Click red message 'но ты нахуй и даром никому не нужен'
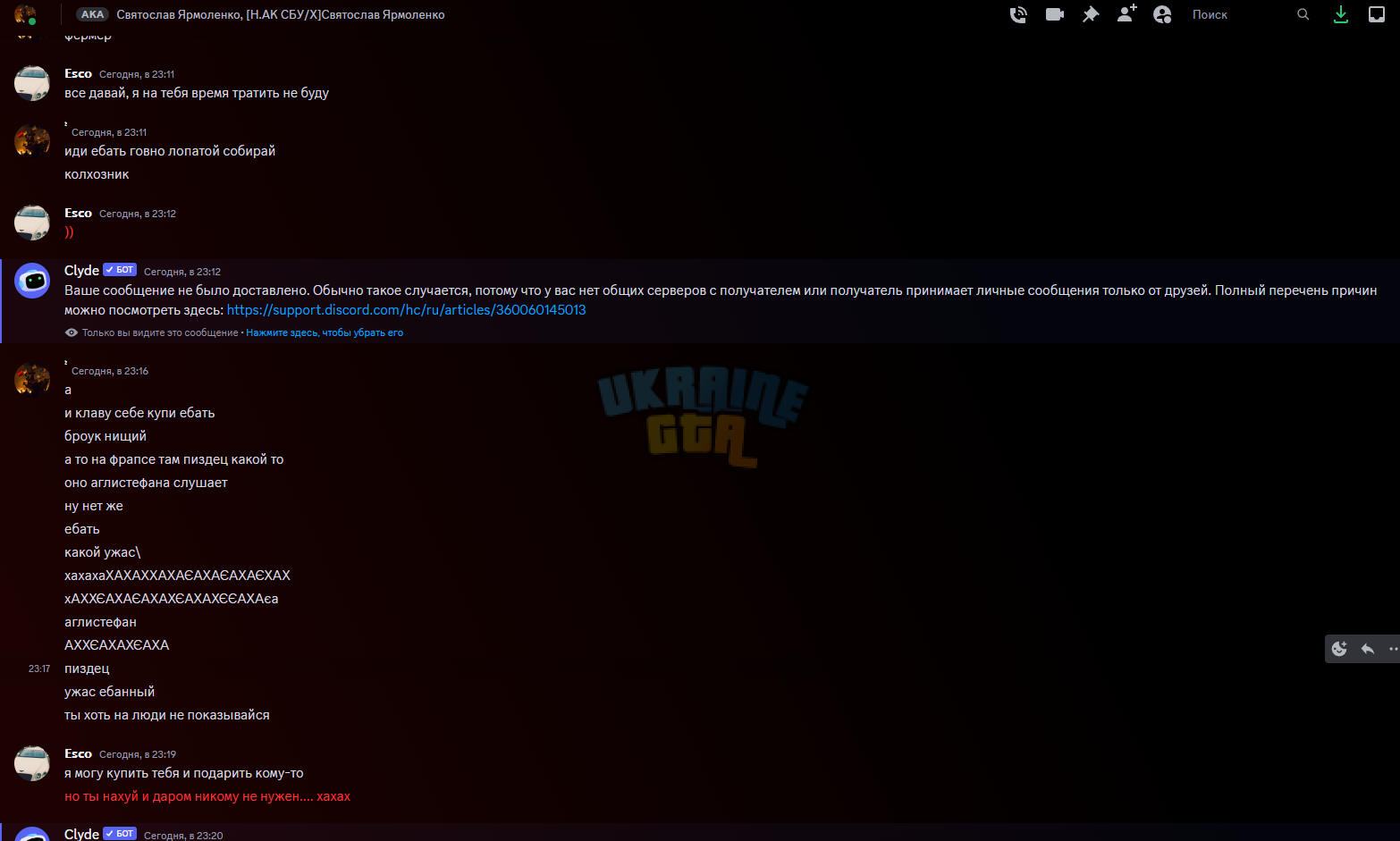This screenshot has width=1400, height=841. click(207, 796)
